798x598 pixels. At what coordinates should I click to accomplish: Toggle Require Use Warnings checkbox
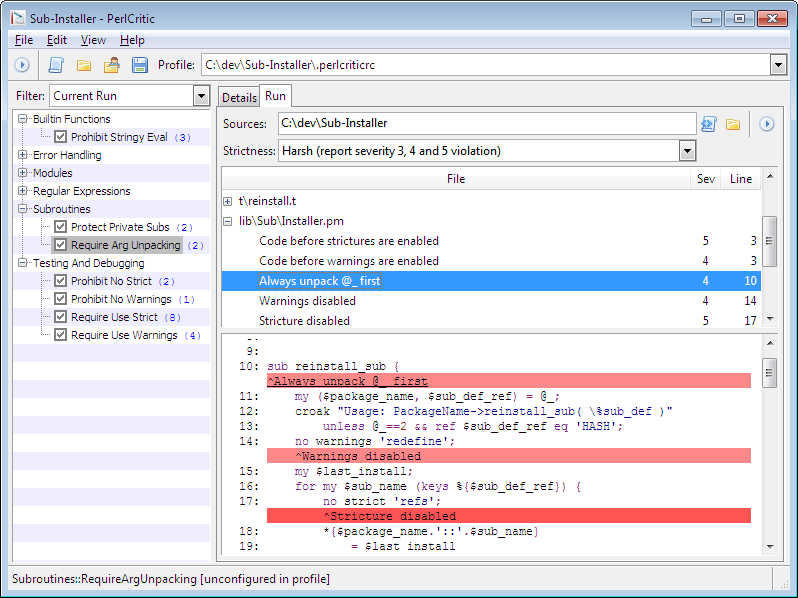pos(61,335)
